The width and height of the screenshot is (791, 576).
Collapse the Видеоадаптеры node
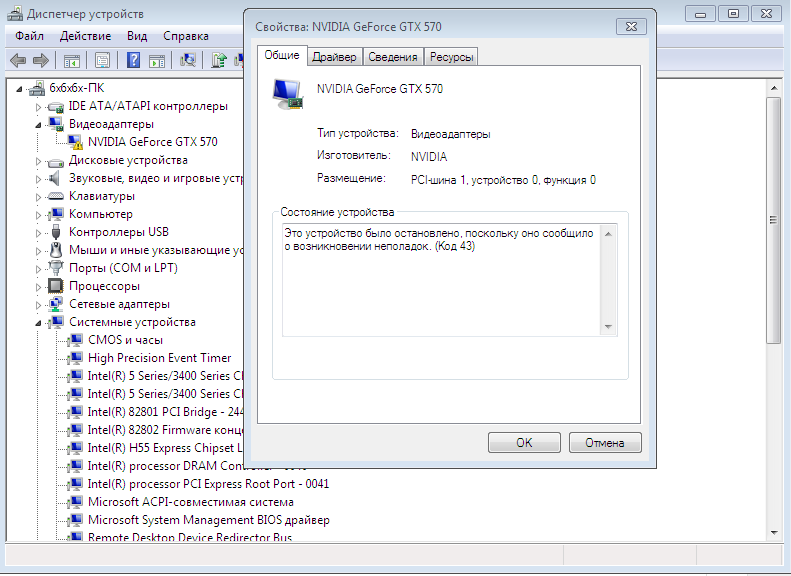[x=38, y=125]
